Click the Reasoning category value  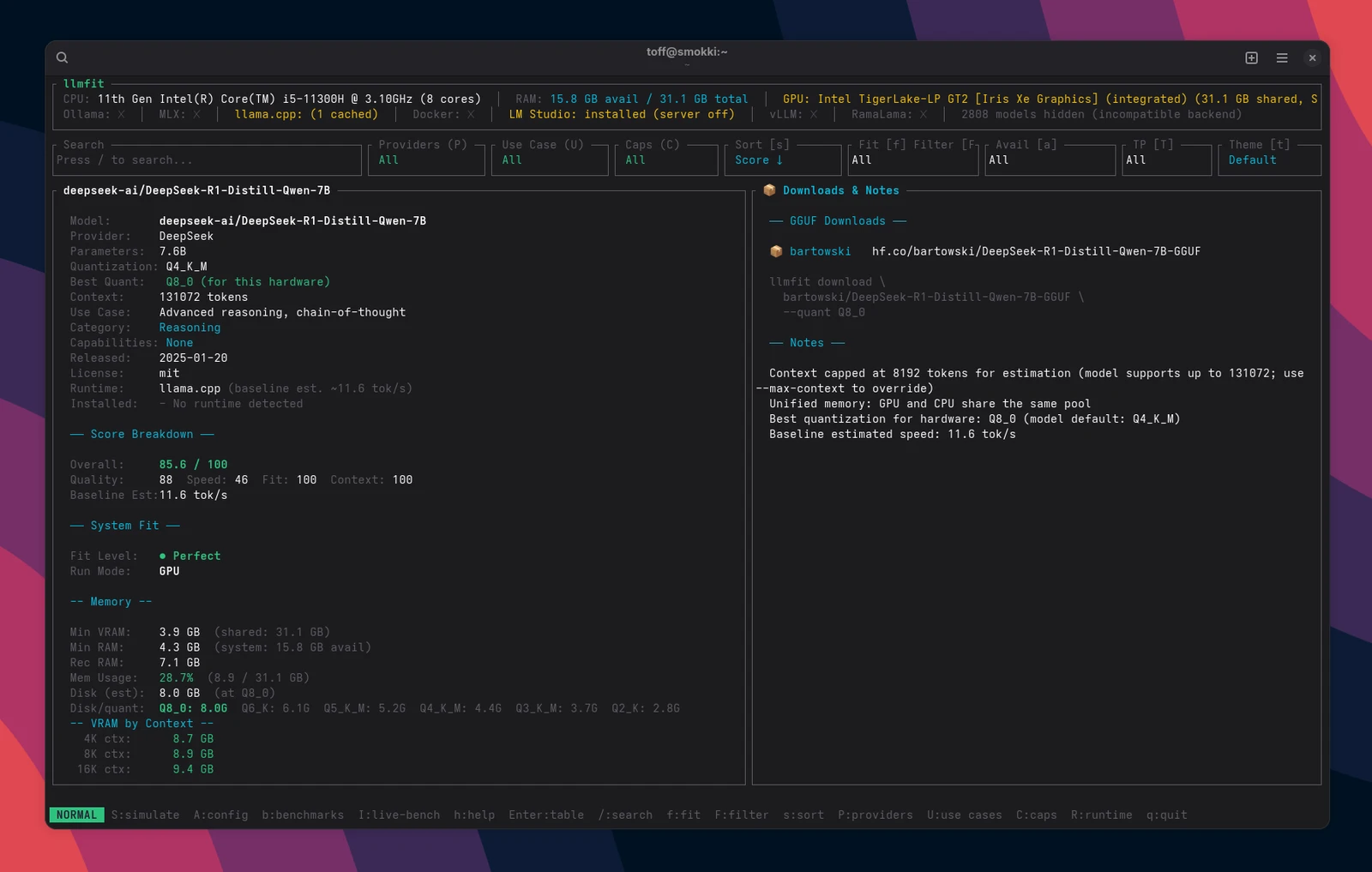coord(190,328)
